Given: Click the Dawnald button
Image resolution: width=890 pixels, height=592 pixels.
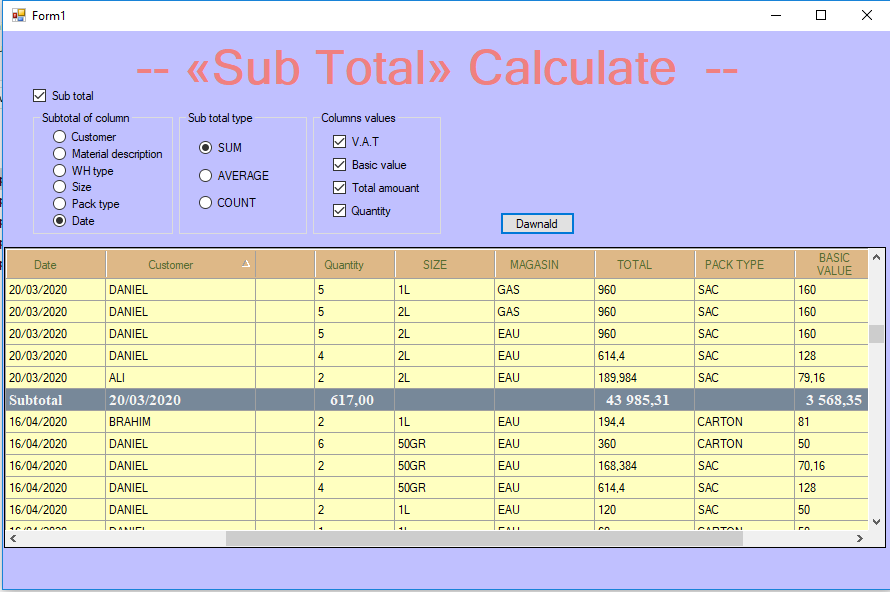Looking at the screenshot, I should pyautogui.click(x=537, y=224).
